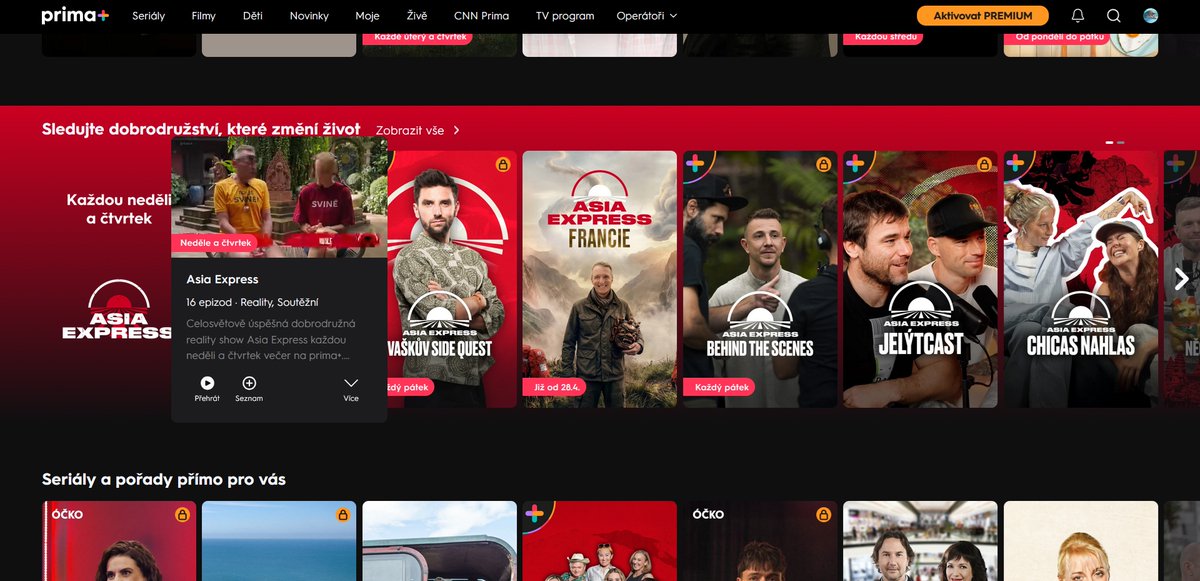
Task: Click Každý pátek badge on Behind the Scenes
Action: tap(718, 387)
